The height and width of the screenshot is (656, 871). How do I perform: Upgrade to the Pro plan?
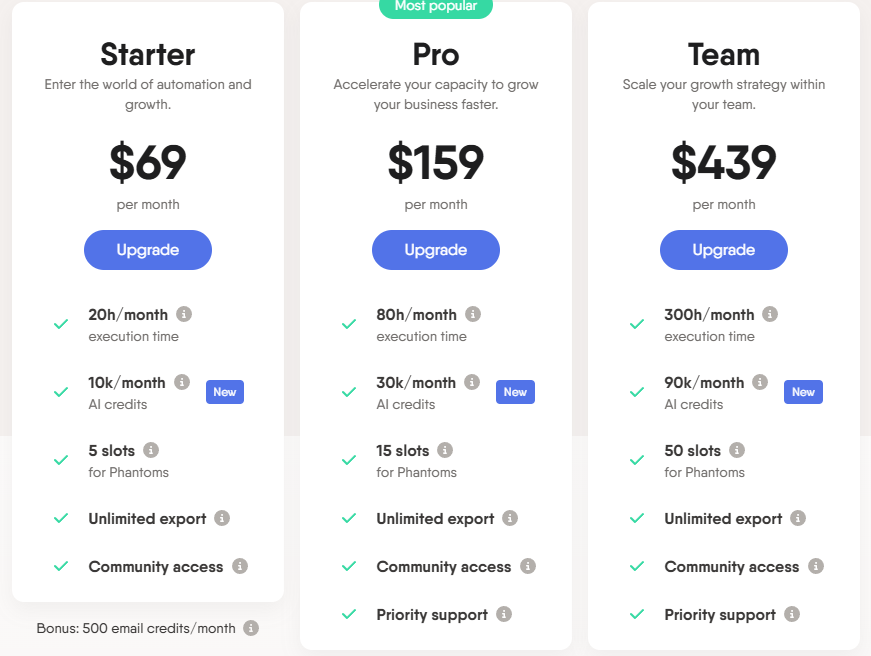[x=436, y=250]
